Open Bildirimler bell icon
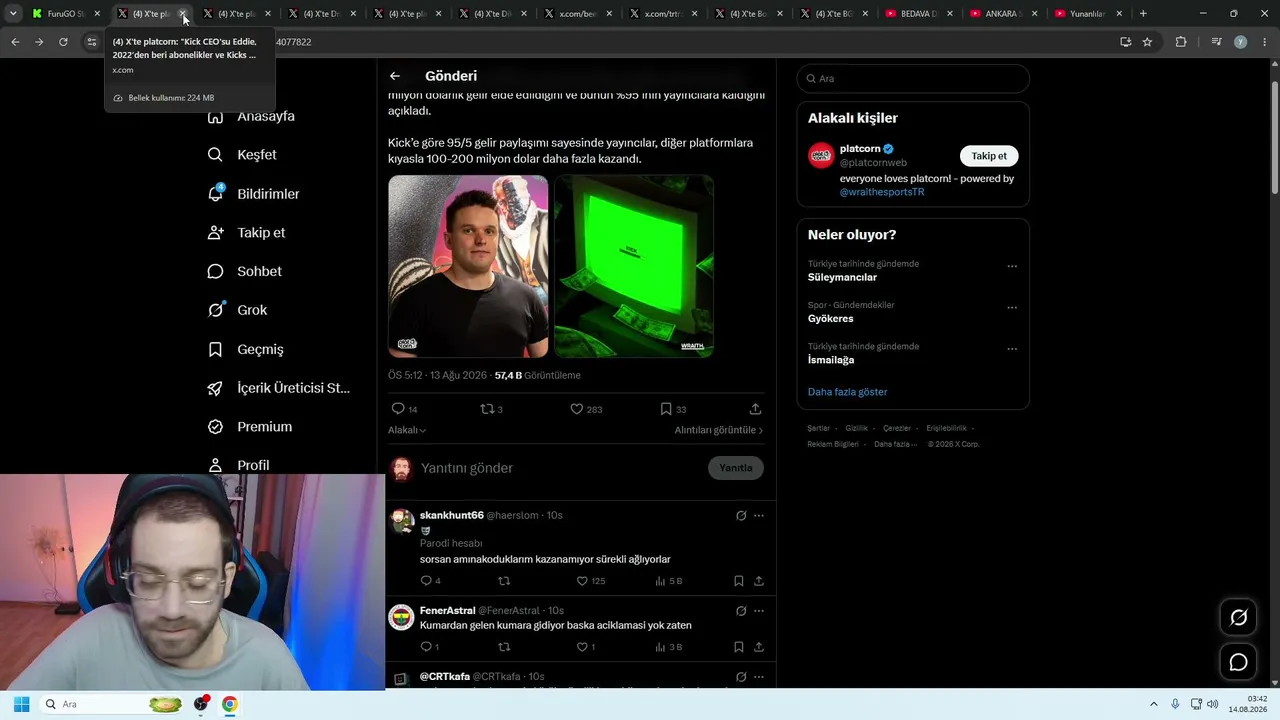Image resolution: width=1280 pixels, height=720 pixels. pos(215,193)
